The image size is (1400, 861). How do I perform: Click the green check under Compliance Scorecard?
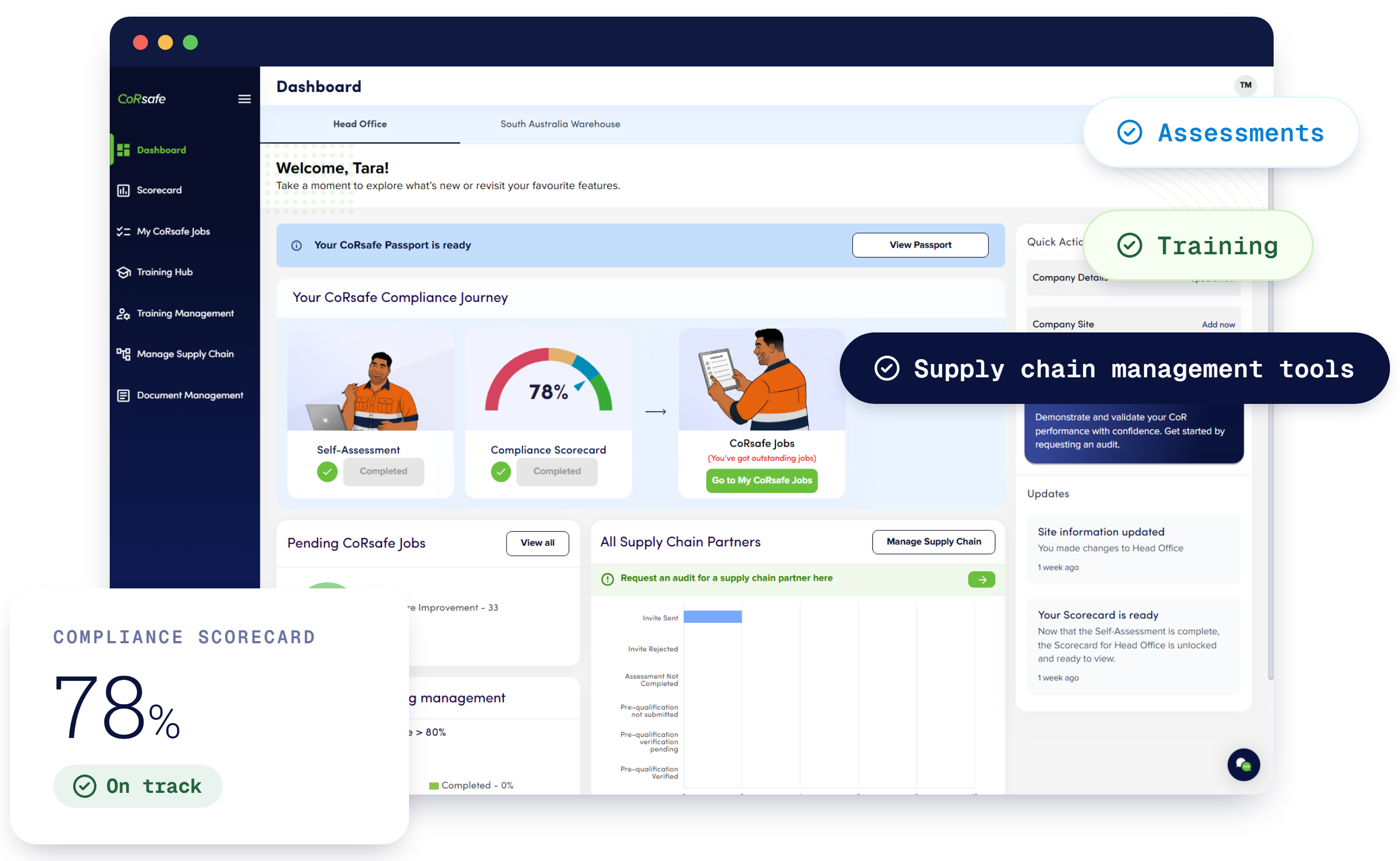tap(500, 471)
